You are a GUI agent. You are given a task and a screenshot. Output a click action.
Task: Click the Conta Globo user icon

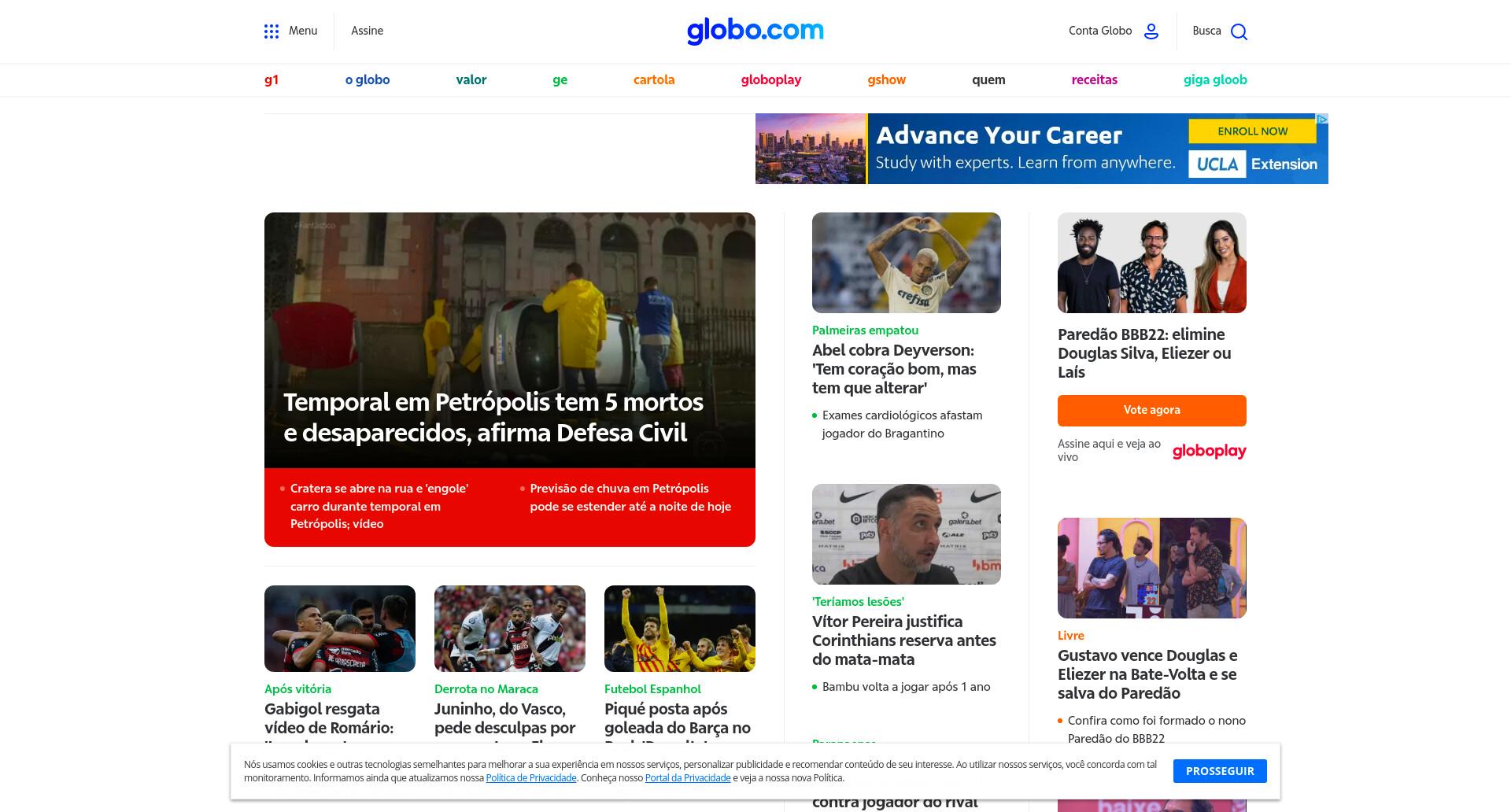[x=1151, y=31]
